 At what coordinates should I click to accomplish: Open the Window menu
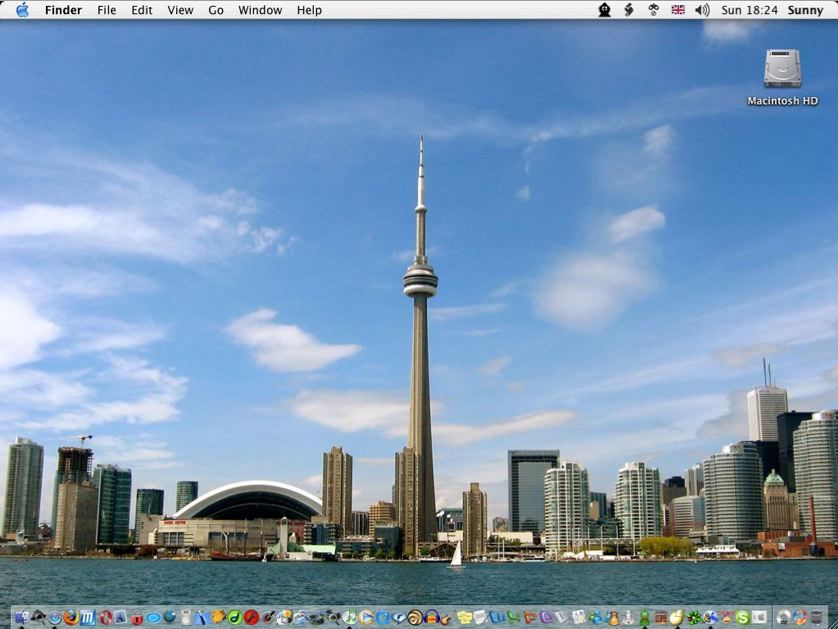pyautogui.click(x=260, y=10)
